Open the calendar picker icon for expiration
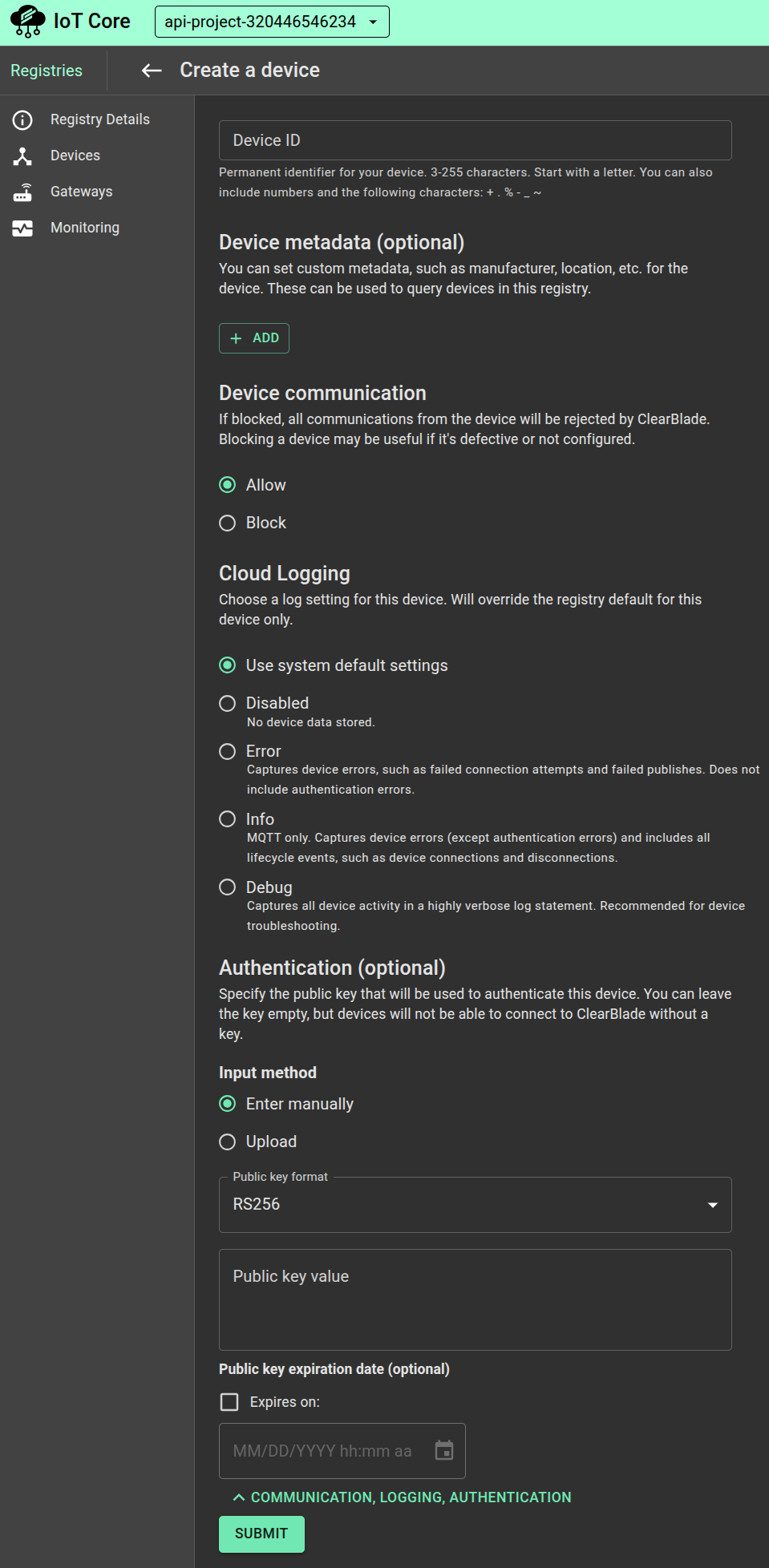The width and height of the screenshot is (769, 1568). click(444, 1450)
